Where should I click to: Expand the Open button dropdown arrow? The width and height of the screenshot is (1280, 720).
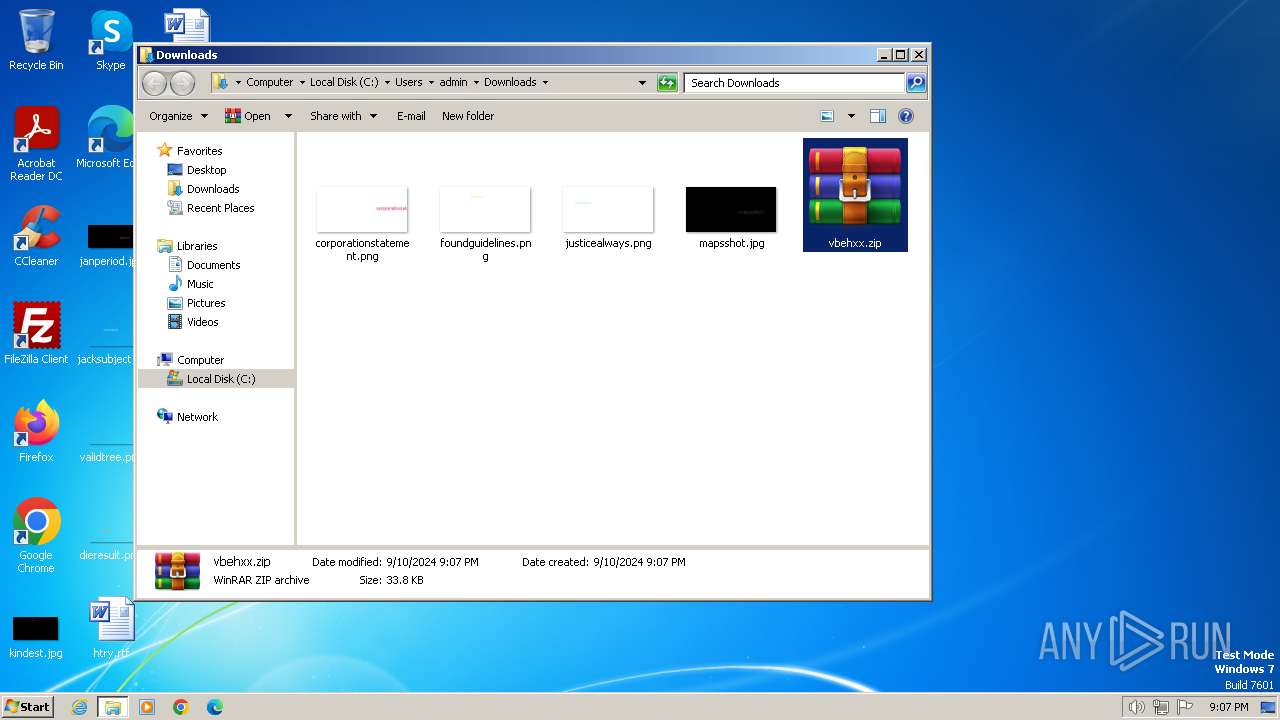(x=288, y=116)
